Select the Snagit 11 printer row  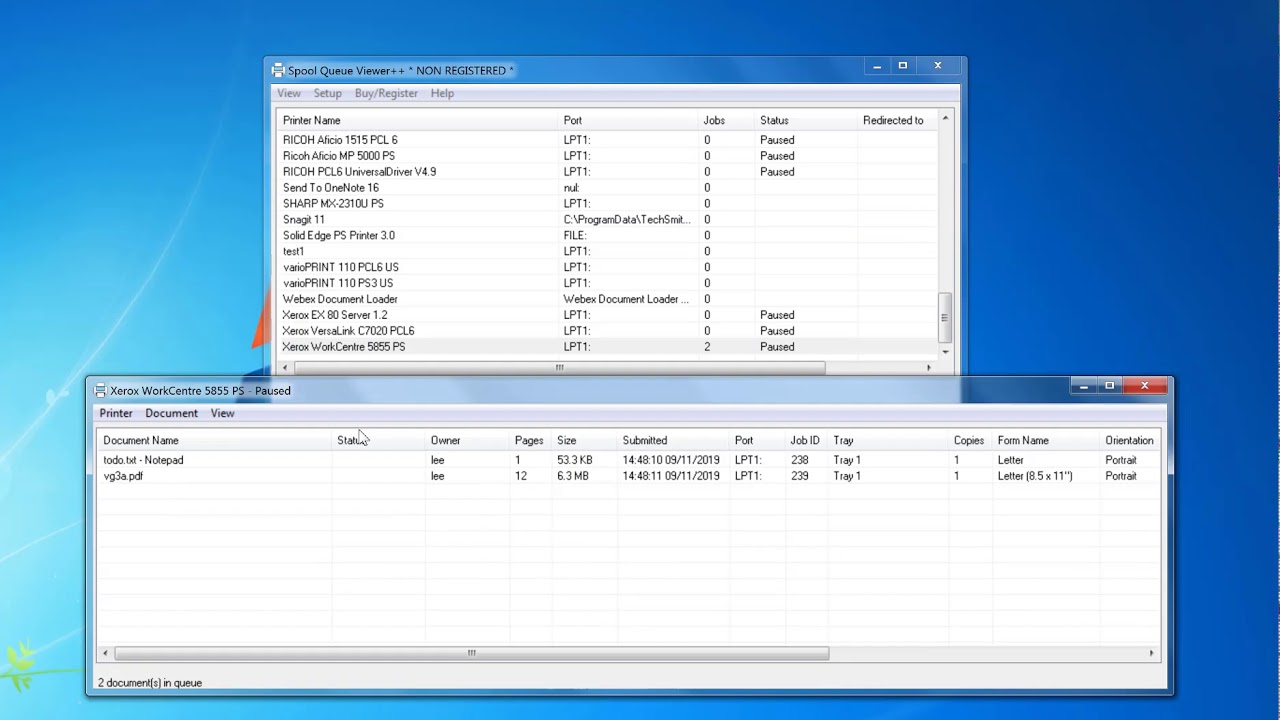coord(607,219)
